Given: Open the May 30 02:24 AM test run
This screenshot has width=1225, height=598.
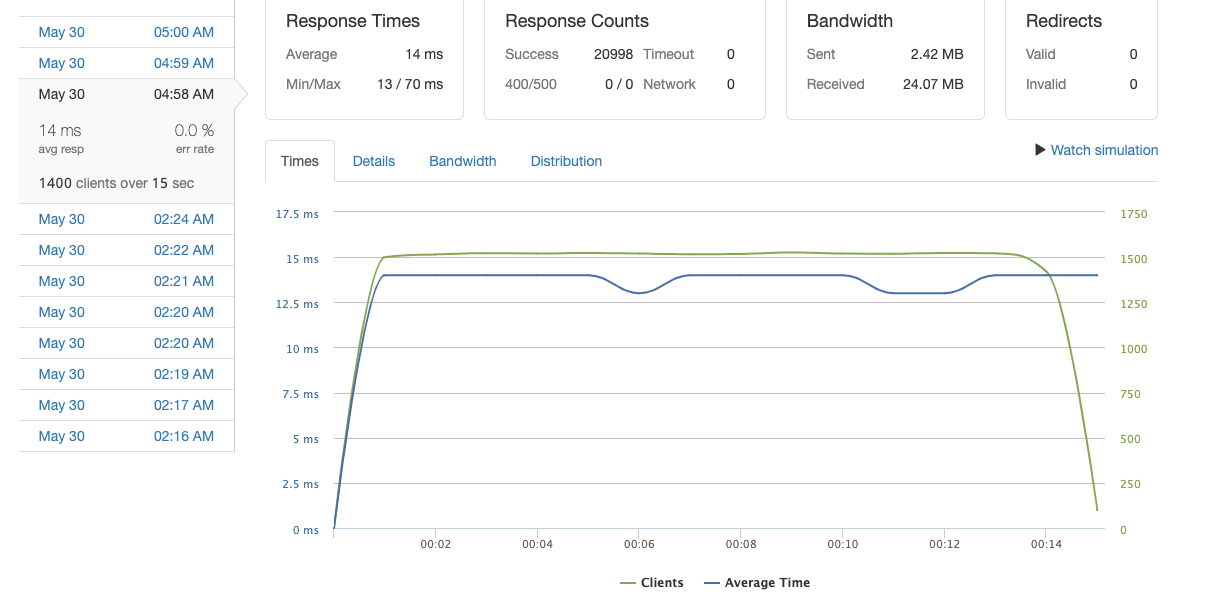Looking at the screenshot, I should [x=126, y=219].
